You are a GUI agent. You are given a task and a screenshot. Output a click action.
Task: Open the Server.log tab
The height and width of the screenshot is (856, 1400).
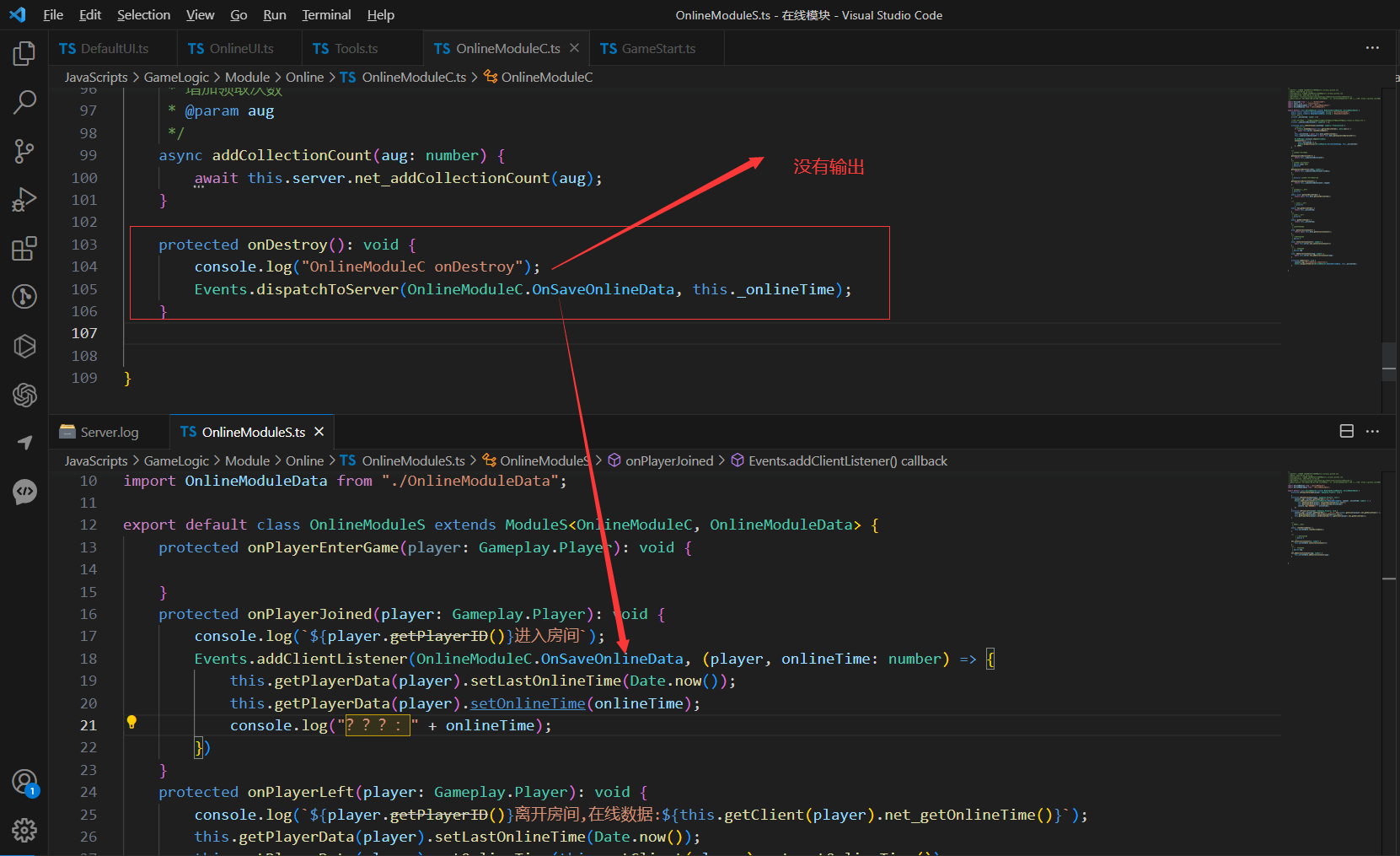click(x=109, y=432)
